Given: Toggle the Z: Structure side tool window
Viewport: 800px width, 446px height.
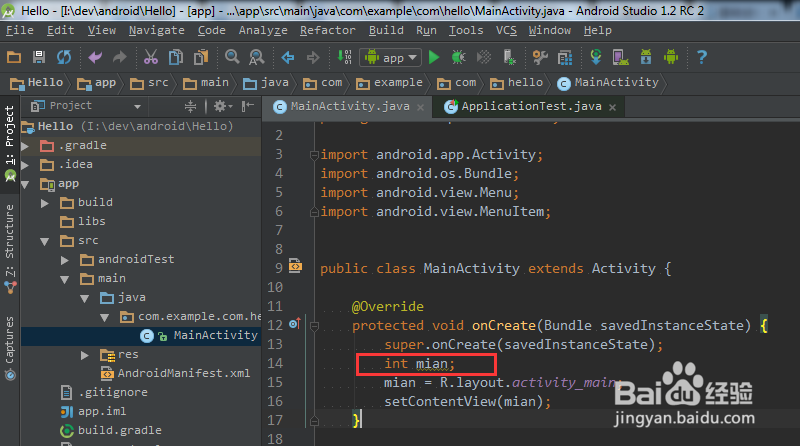Looking at the screenshot, I should 10,249.
